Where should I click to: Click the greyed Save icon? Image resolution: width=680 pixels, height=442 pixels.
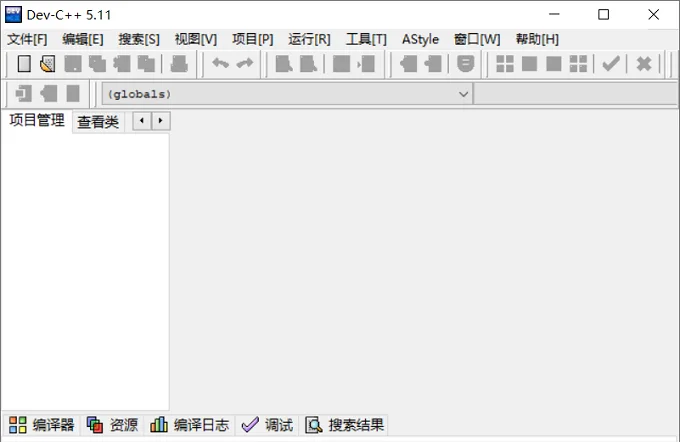(72, 64)
